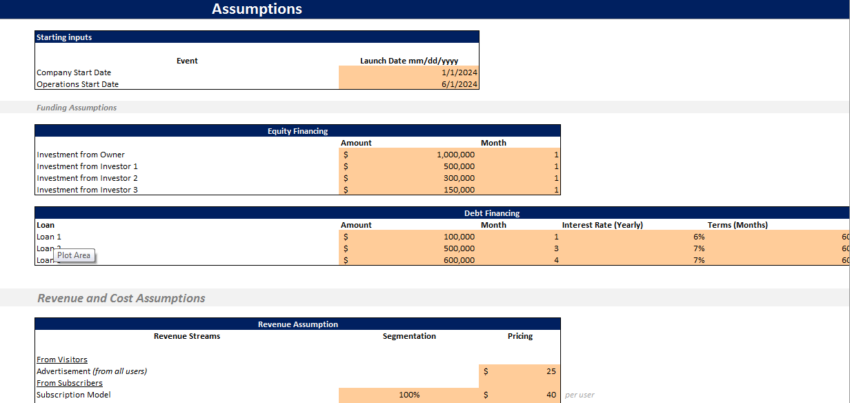This screenshot has width=850, height=403.
Task: Select the 600,000 loan amount cell
Action: click(x=409, y=260)
